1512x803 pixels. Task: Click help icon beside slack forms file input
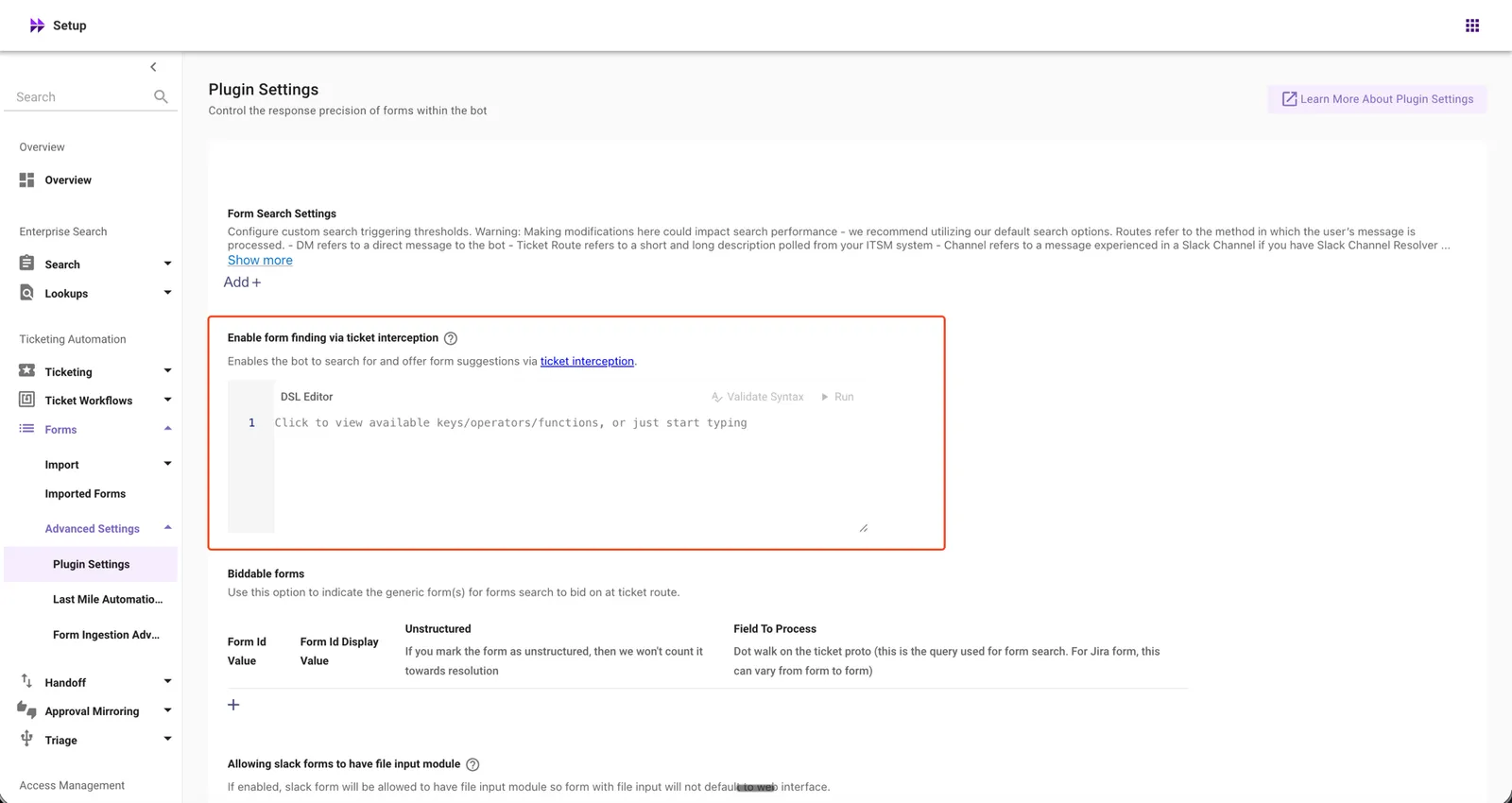(x=472, y=764)
